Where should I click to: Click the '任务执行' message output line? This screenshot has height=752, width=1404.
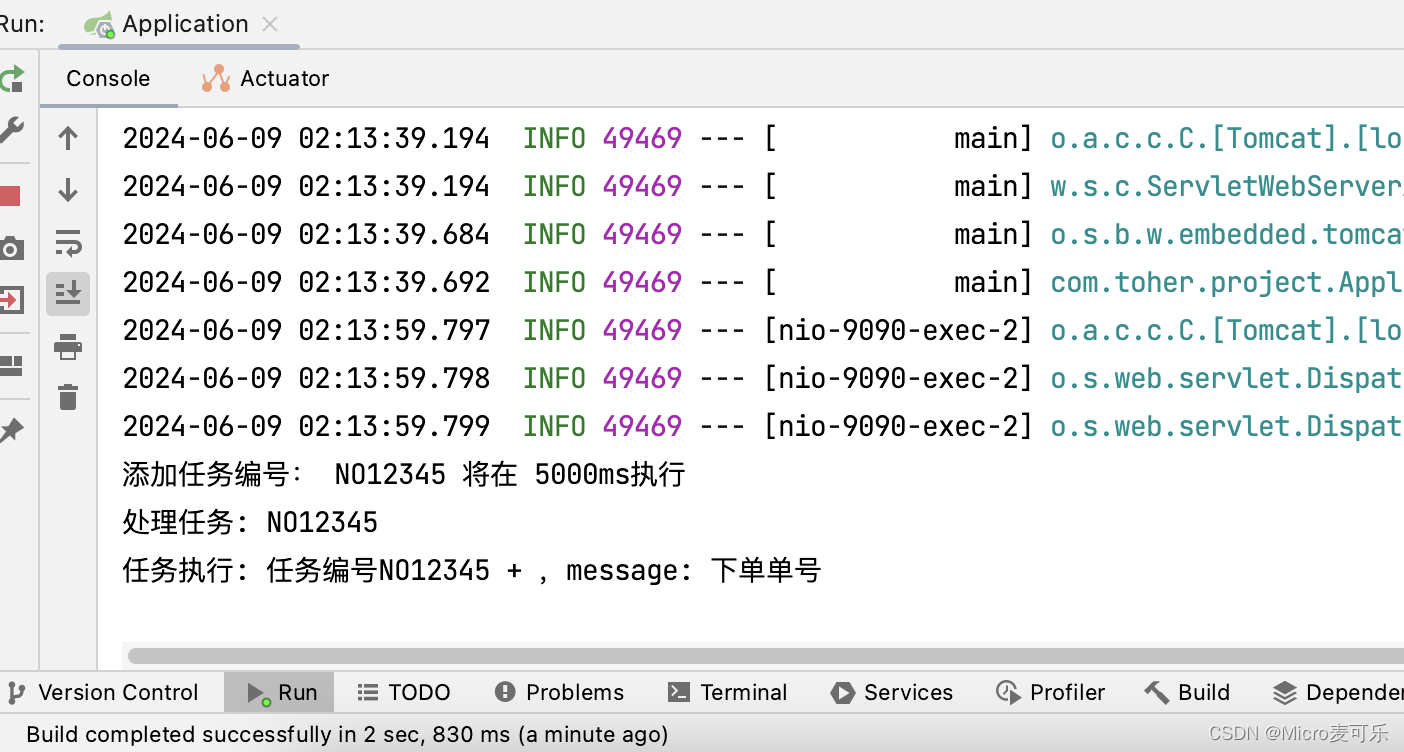coord(472,570)
